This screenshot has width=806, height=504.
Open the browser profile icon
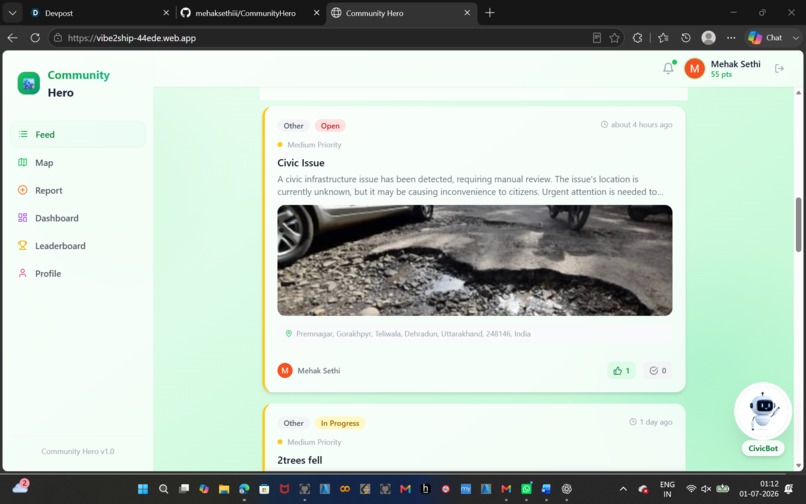pyautogui.click(x=708, y=38)
